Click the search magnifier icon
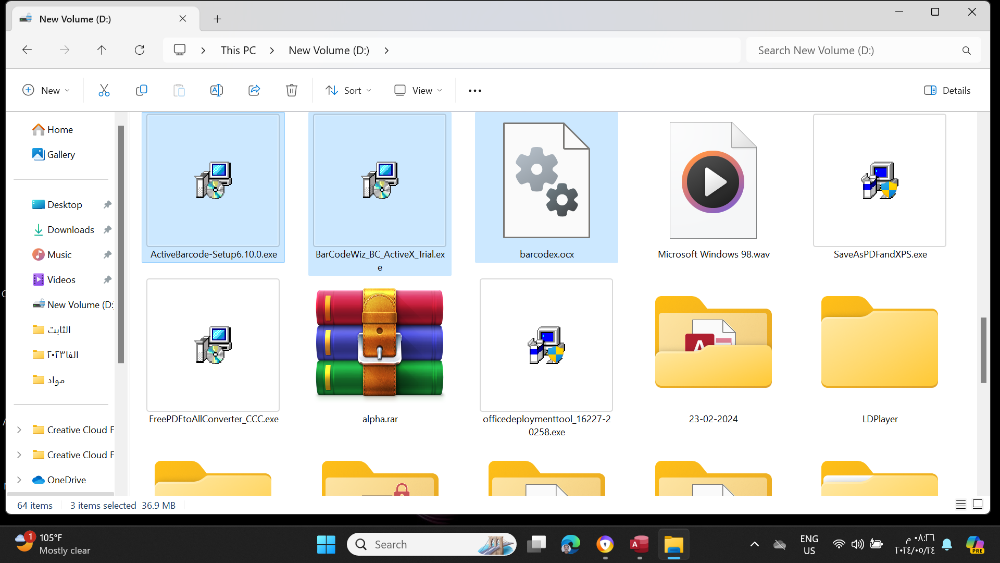The height and width of the screenshot is (563, 1000). coord(966,50)
